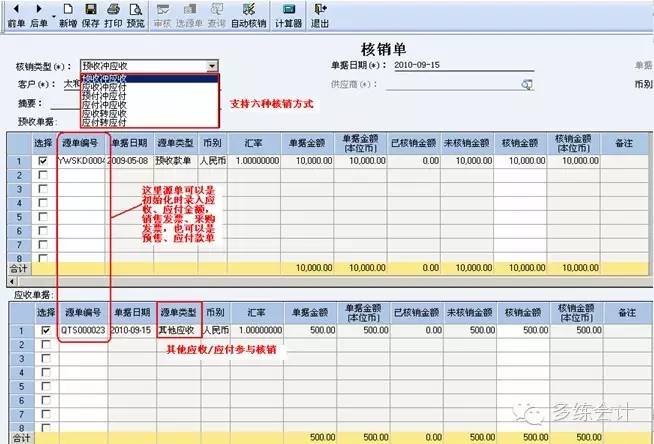Click the 新增 new document icon
This screenshot has width=654, height=444.
point(68,15)
